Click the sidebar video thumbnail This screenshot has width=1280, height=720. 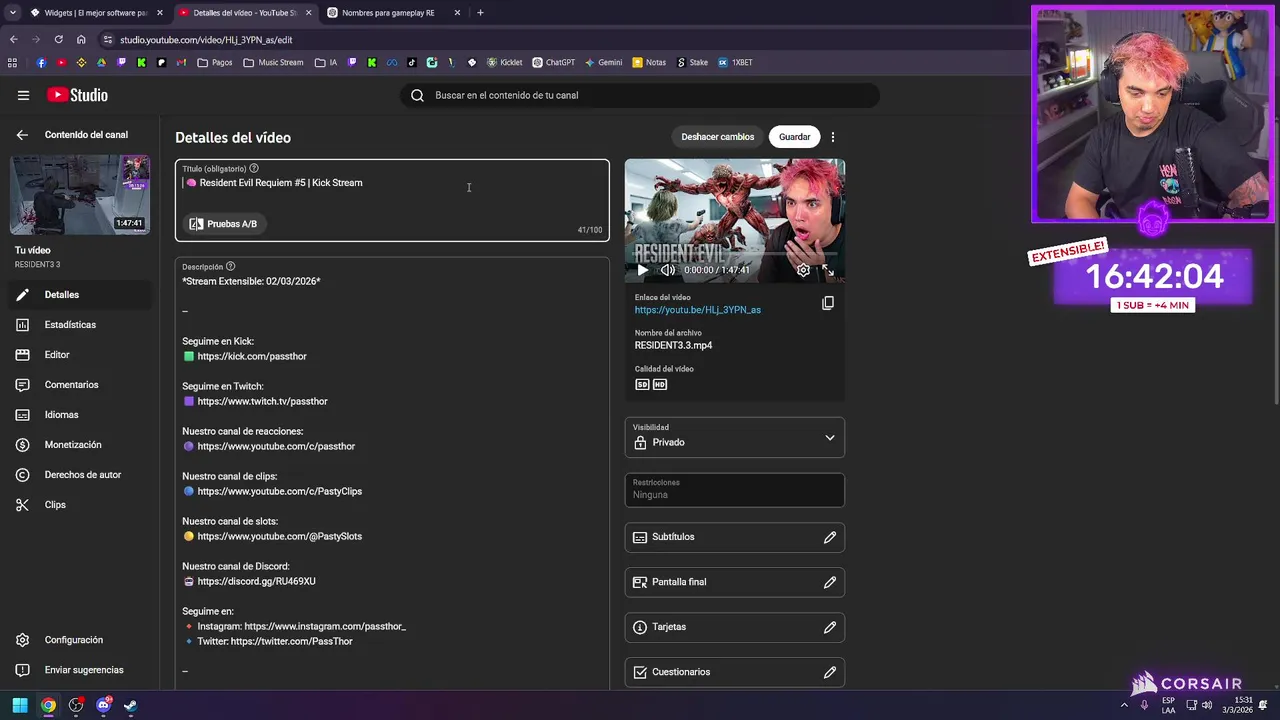80,194
